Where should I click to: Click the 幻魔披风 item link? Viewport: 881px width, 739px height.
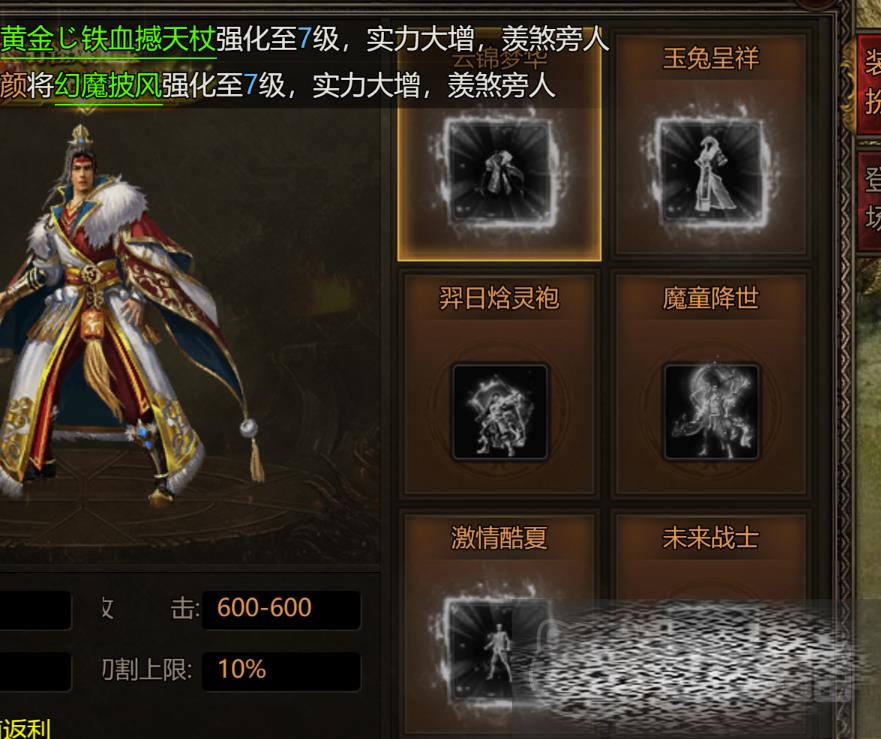point(108,86)
